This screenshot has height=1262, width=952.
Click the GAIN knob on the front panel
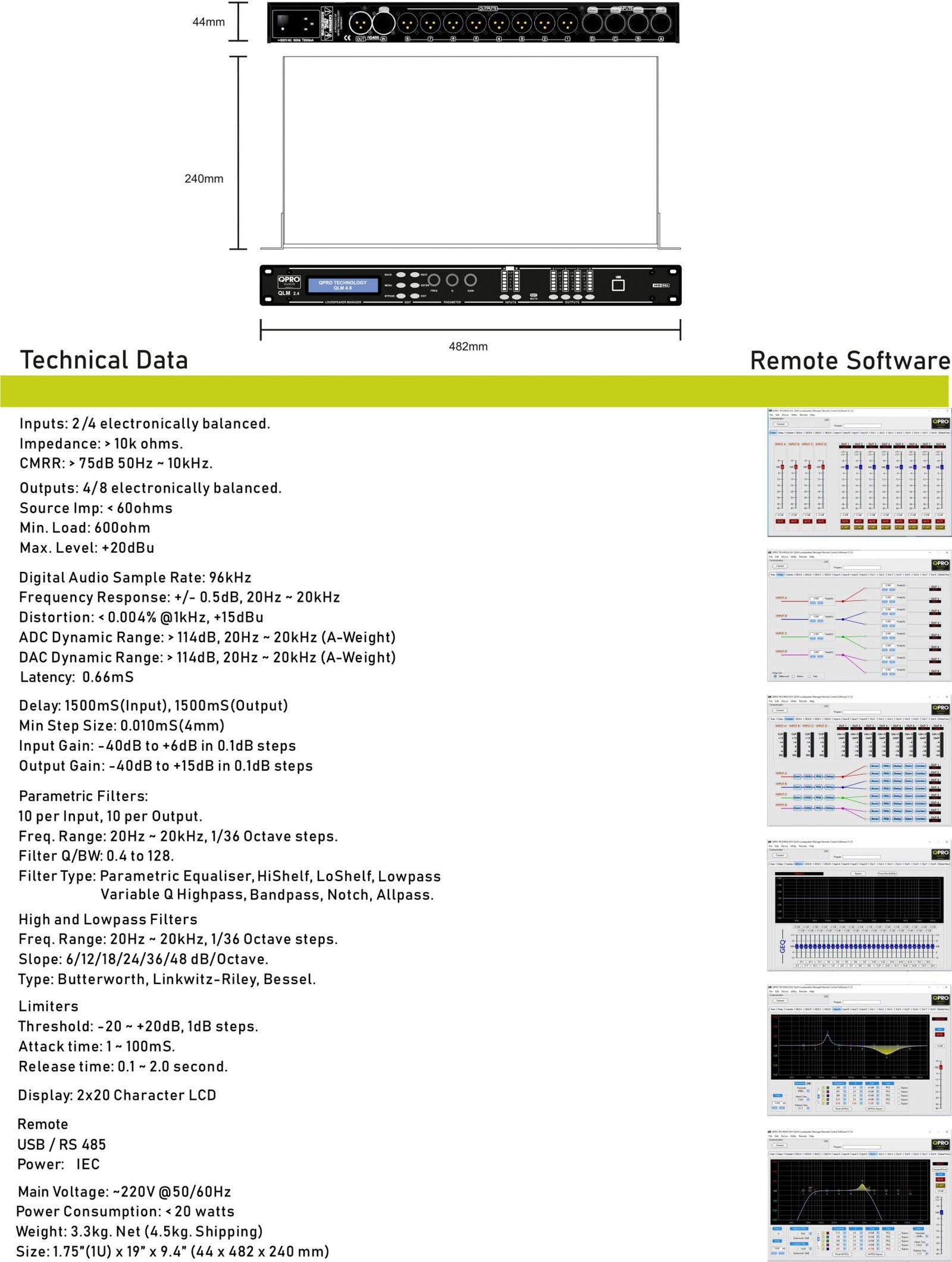point(470,280)
